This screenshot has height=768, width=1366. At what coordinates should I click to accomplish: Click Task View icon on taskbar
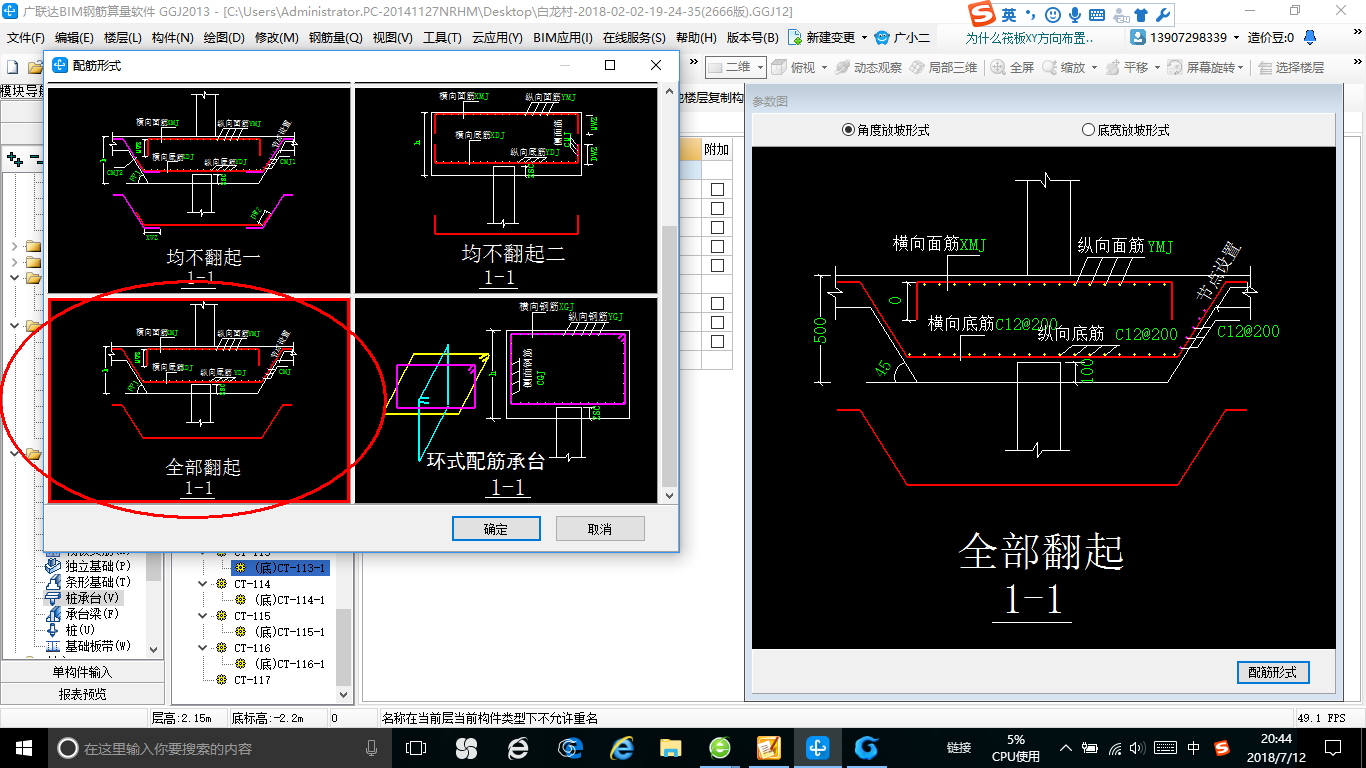pyautogui.click(x=416, y=748)
